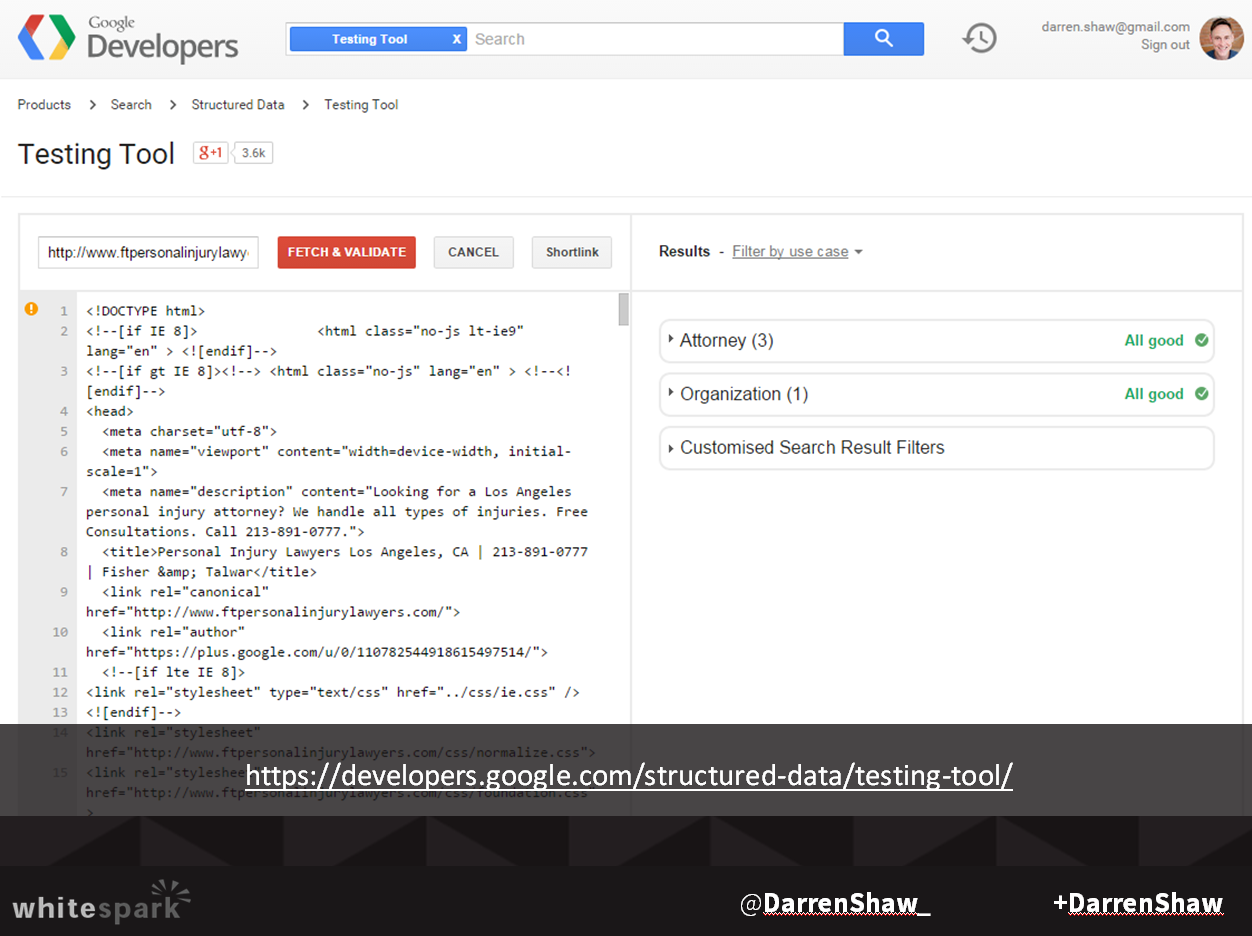The image size is (1252, 936).
Task: Click the blue search magnifier button
Action: click(883, 39)
